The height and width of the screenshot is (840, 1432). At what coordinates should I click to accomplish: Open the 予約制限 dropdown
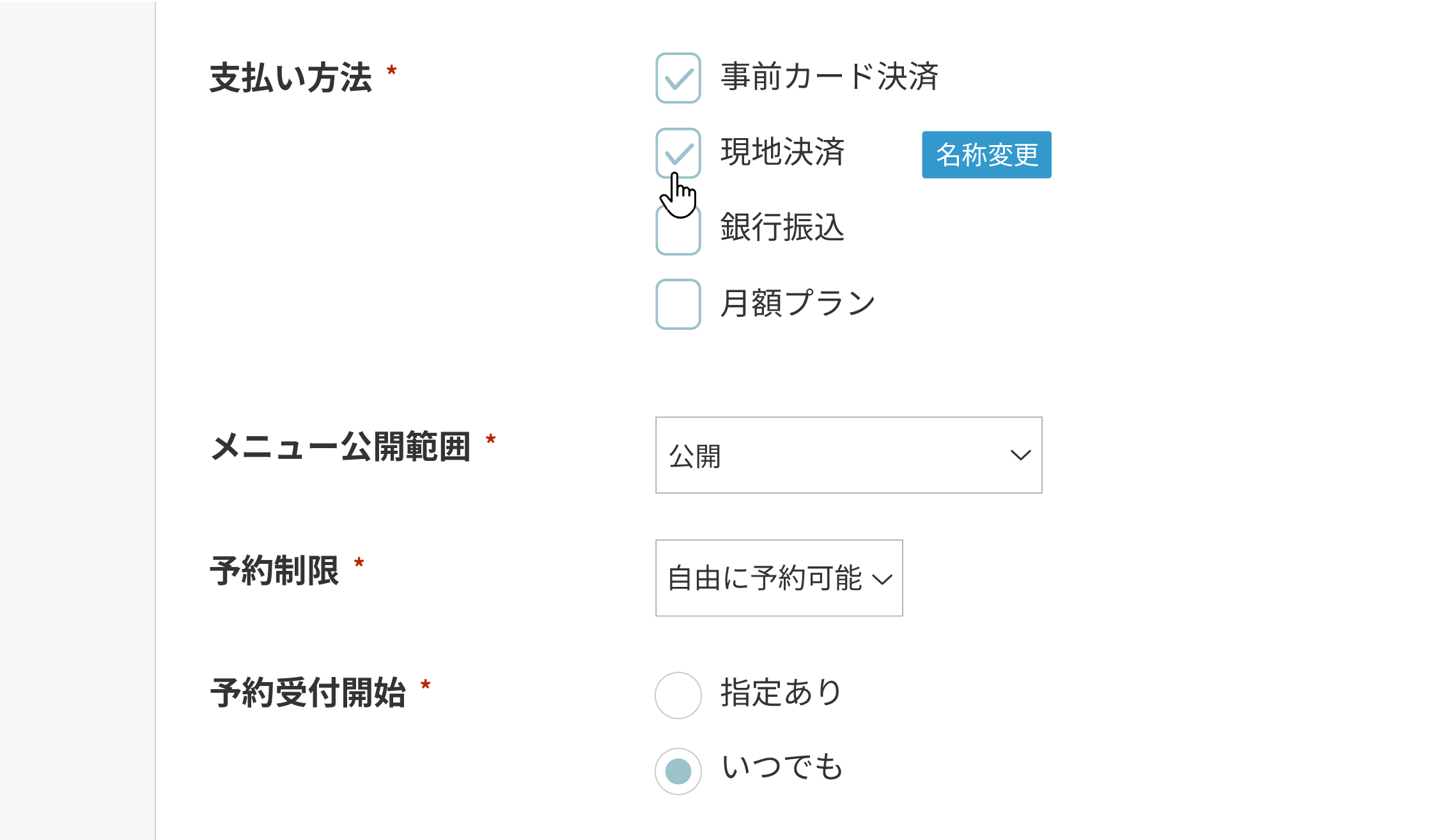(x=779, y=578)
